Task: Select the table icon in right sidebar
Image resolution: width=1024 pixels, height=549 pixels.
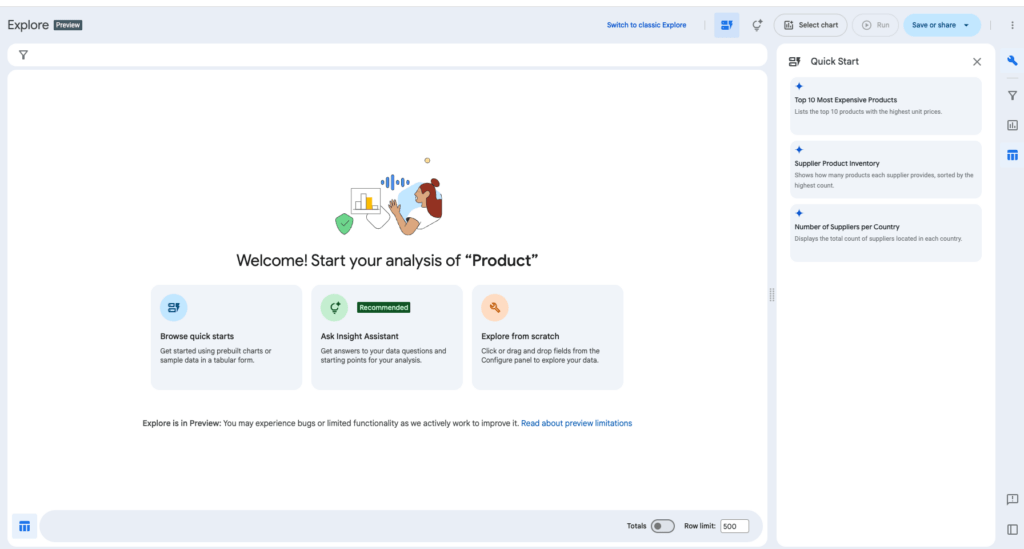Action: [x=1012, y=155]
